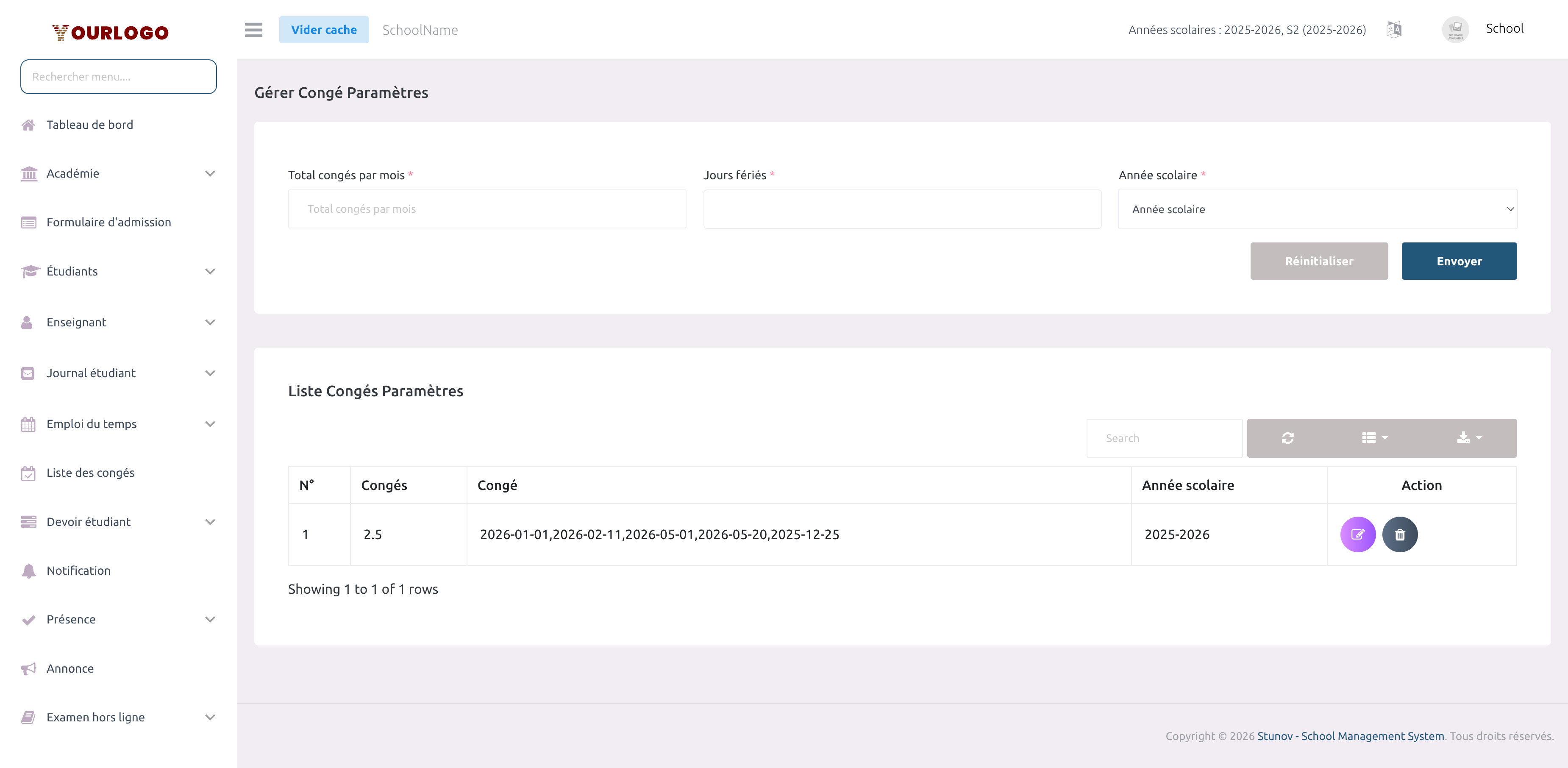Click the Annonce megaphone icon
The width and height of the screenshot is (1568, 768).
pos(29,668)
